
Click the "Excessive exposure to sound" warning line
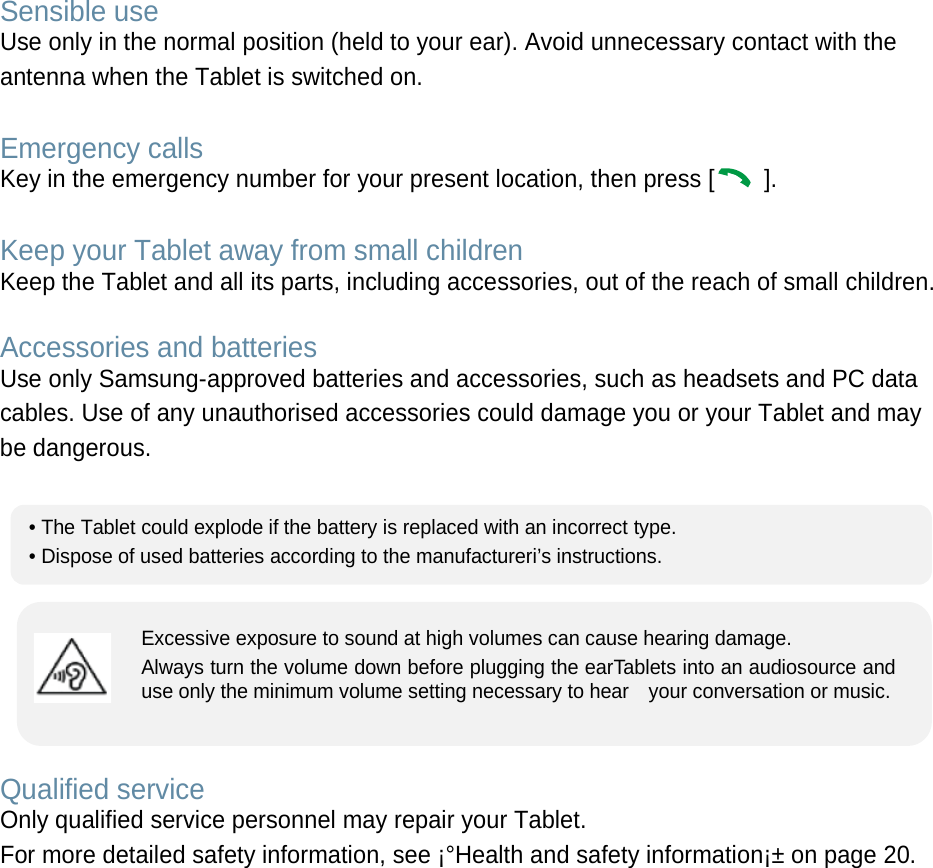pos(466,639)
